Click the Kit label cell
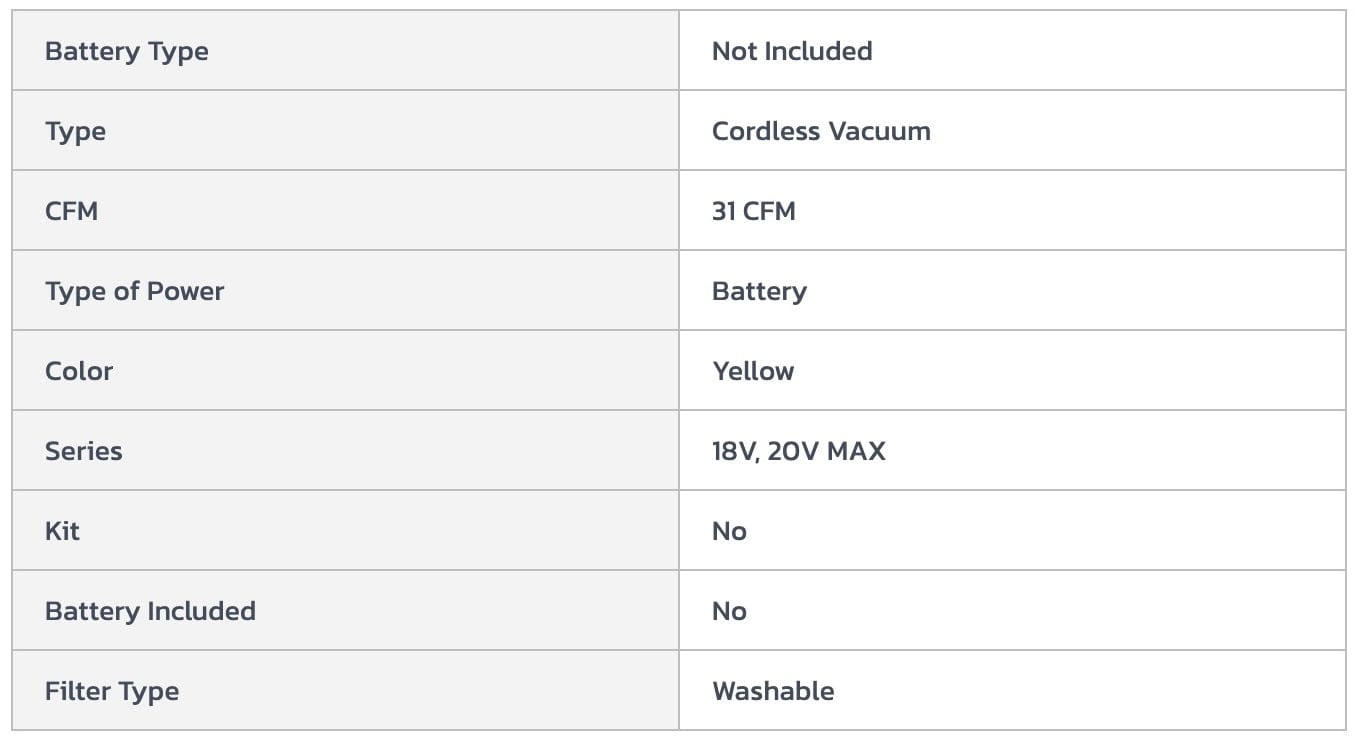Screen dimensions: 1355x738 (62, 531)
